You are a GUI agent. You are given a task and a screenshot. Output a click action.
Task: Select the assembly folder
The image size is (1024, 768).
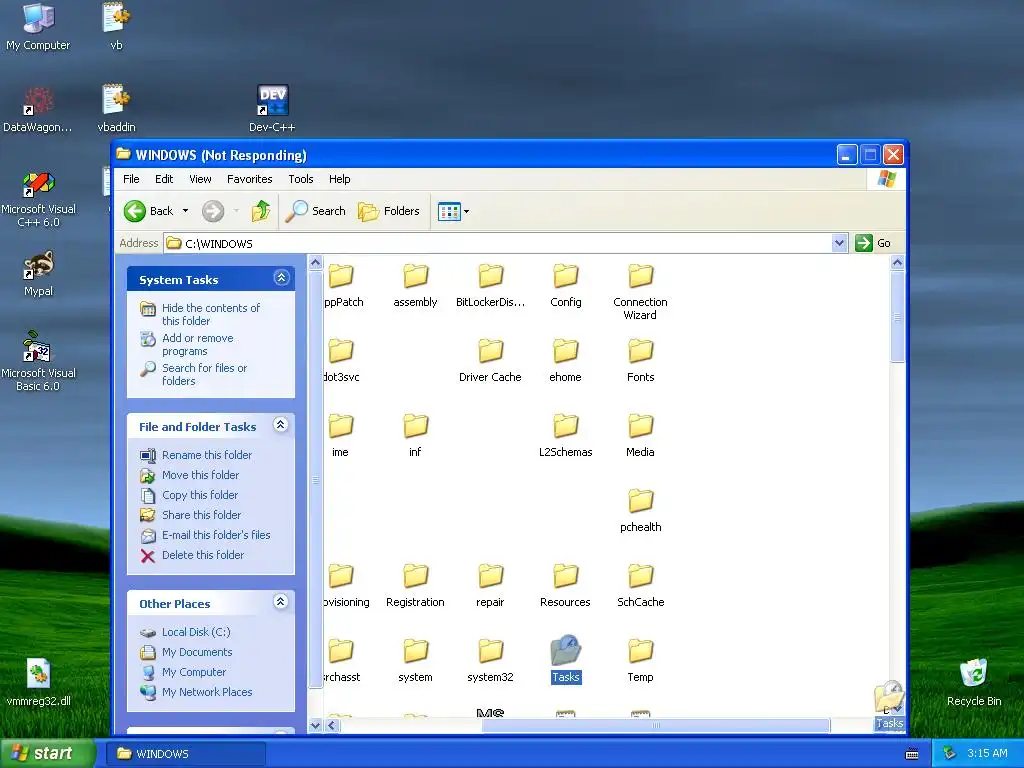415,285
